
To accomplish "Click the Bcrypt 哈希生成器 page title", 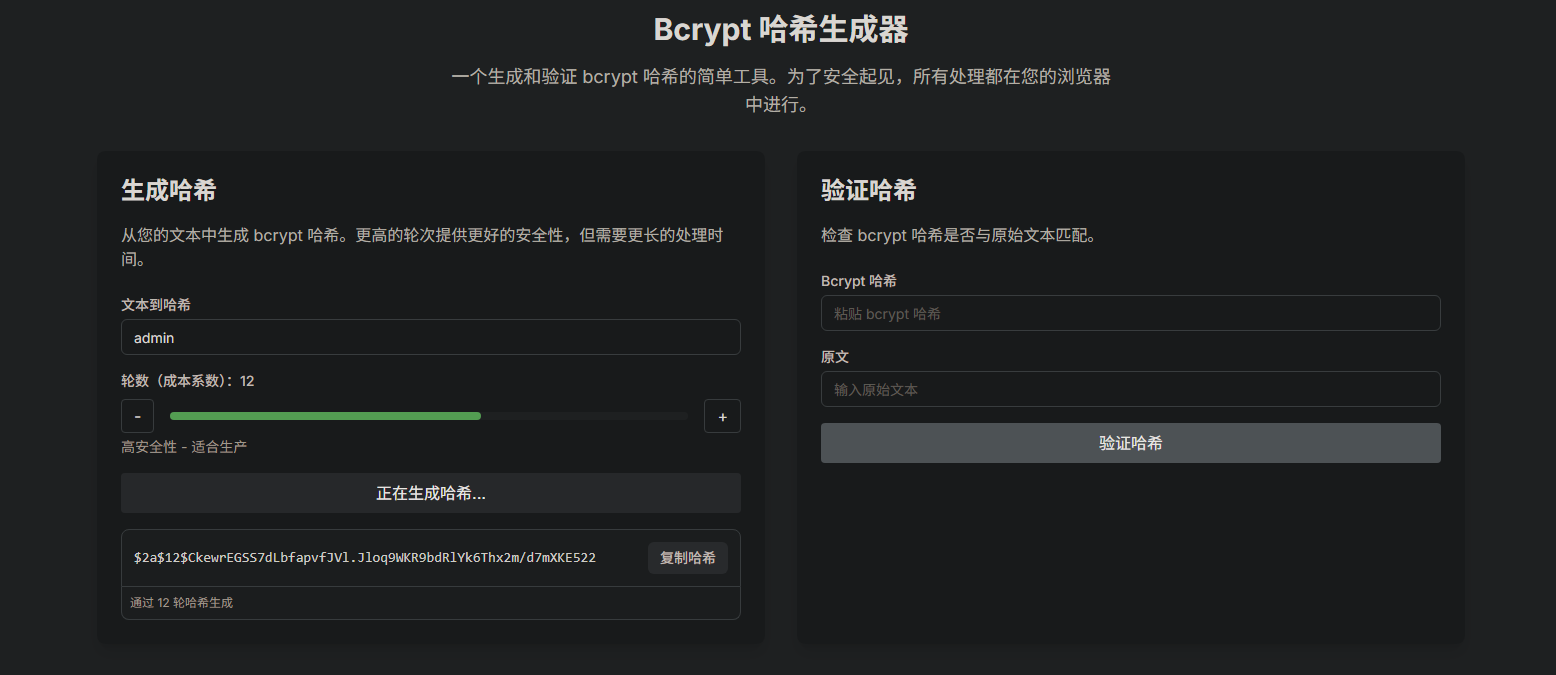I will point(780,30).
